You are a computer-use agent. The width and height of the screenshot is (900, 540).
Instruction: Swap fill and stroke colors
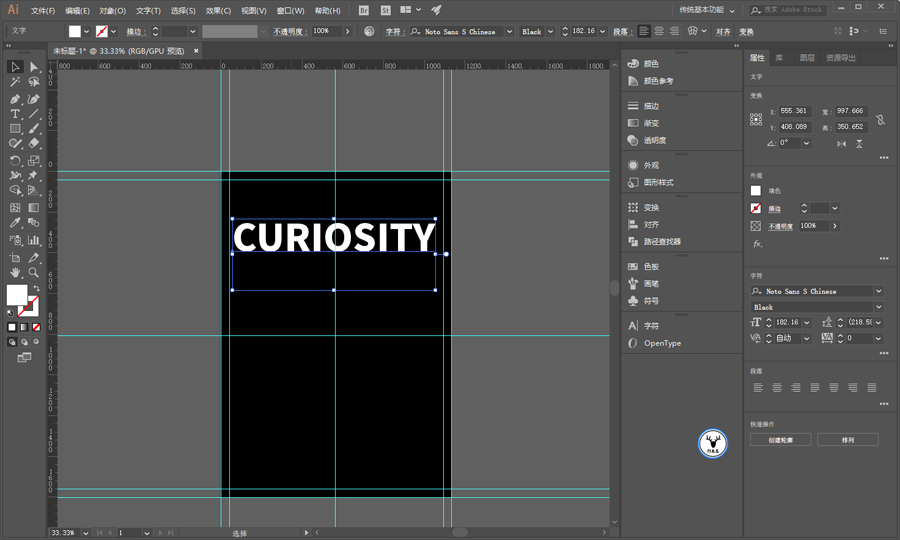click(36, 288)
